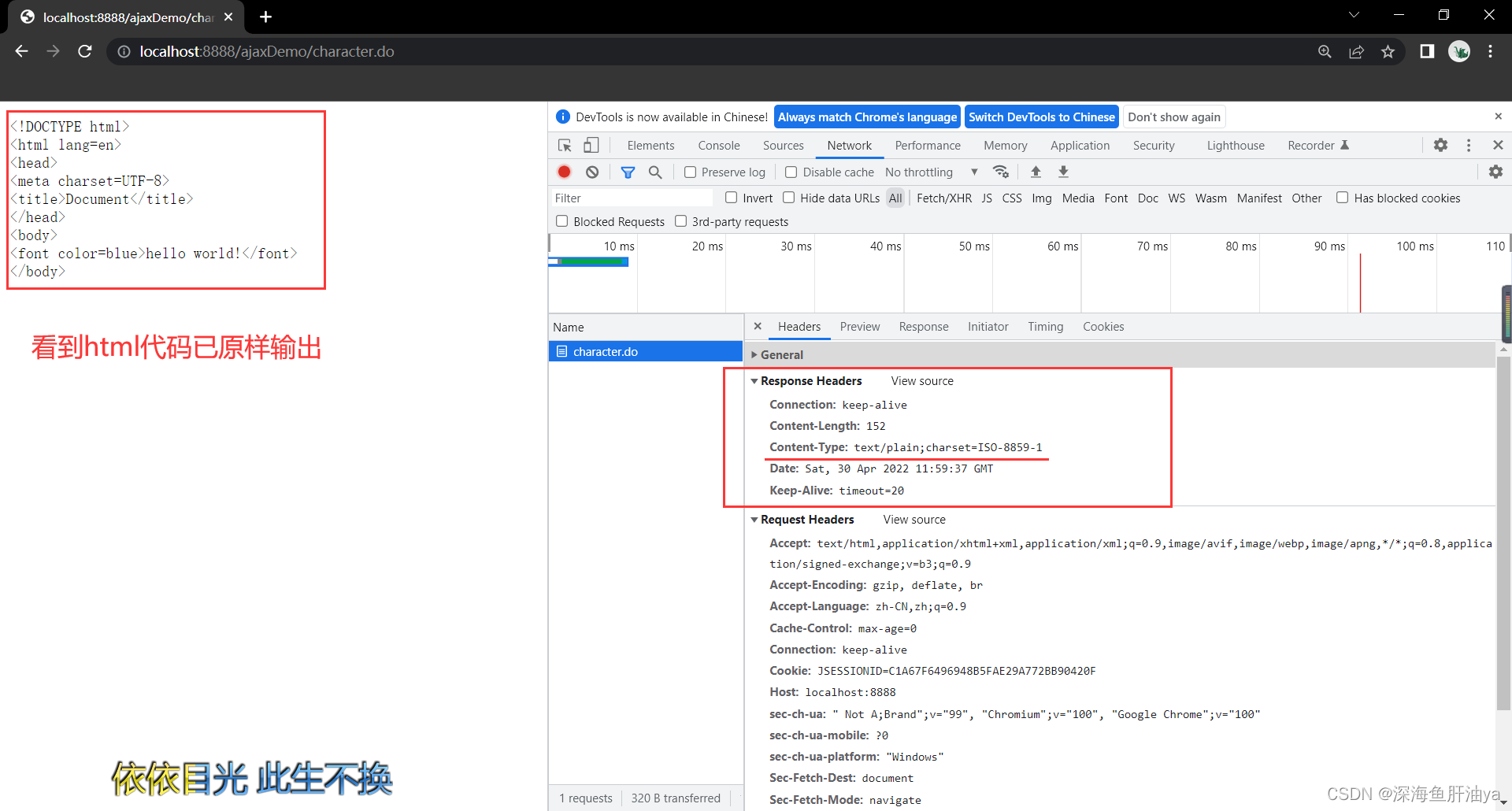Clear the network request log

click(591, 172)
